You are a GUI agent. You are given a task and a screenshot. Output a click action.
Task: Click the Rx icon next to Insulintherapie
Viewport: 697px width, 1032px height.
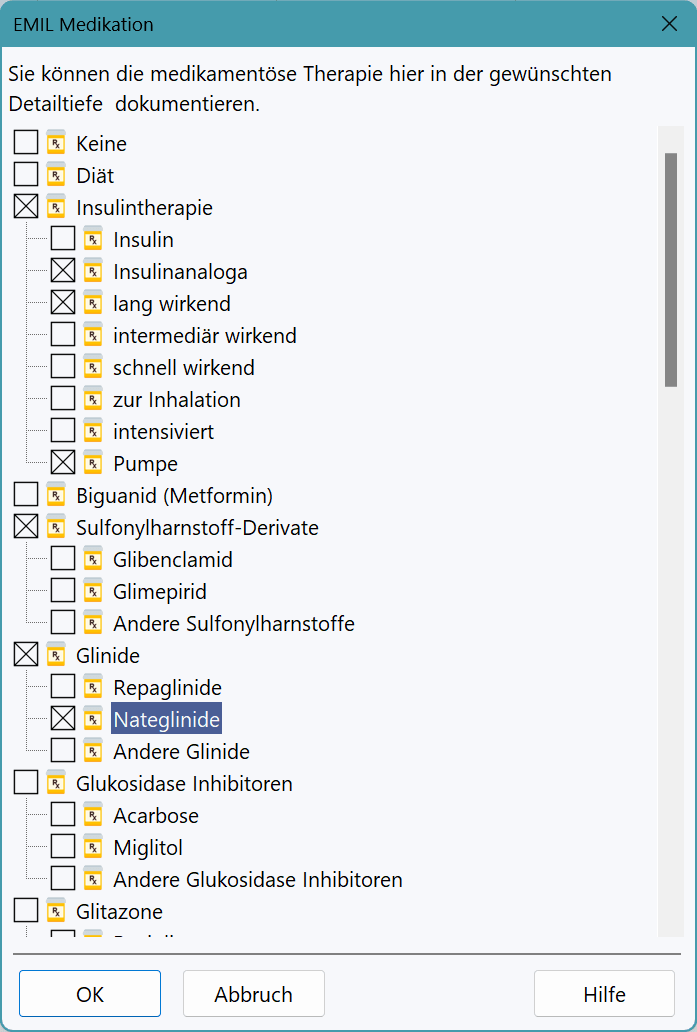[56, 207]
